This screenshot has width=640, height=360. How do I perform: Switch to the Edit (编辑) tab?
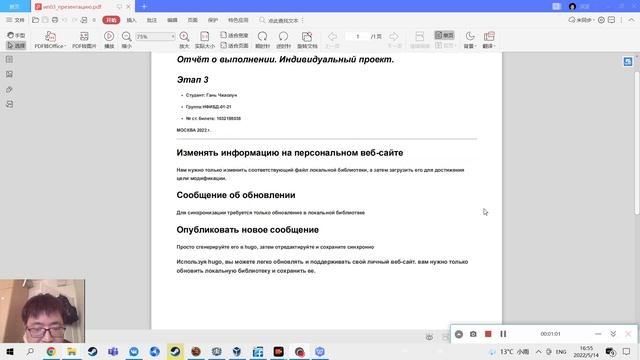(x=172, y=20)
